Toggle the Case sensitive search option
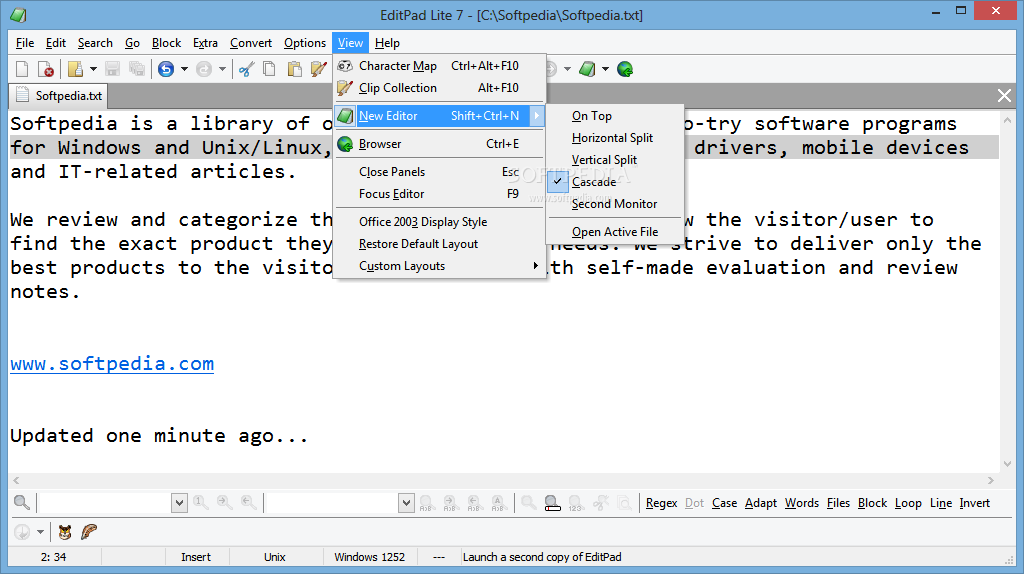The image size is (1024, 574). 724,503
